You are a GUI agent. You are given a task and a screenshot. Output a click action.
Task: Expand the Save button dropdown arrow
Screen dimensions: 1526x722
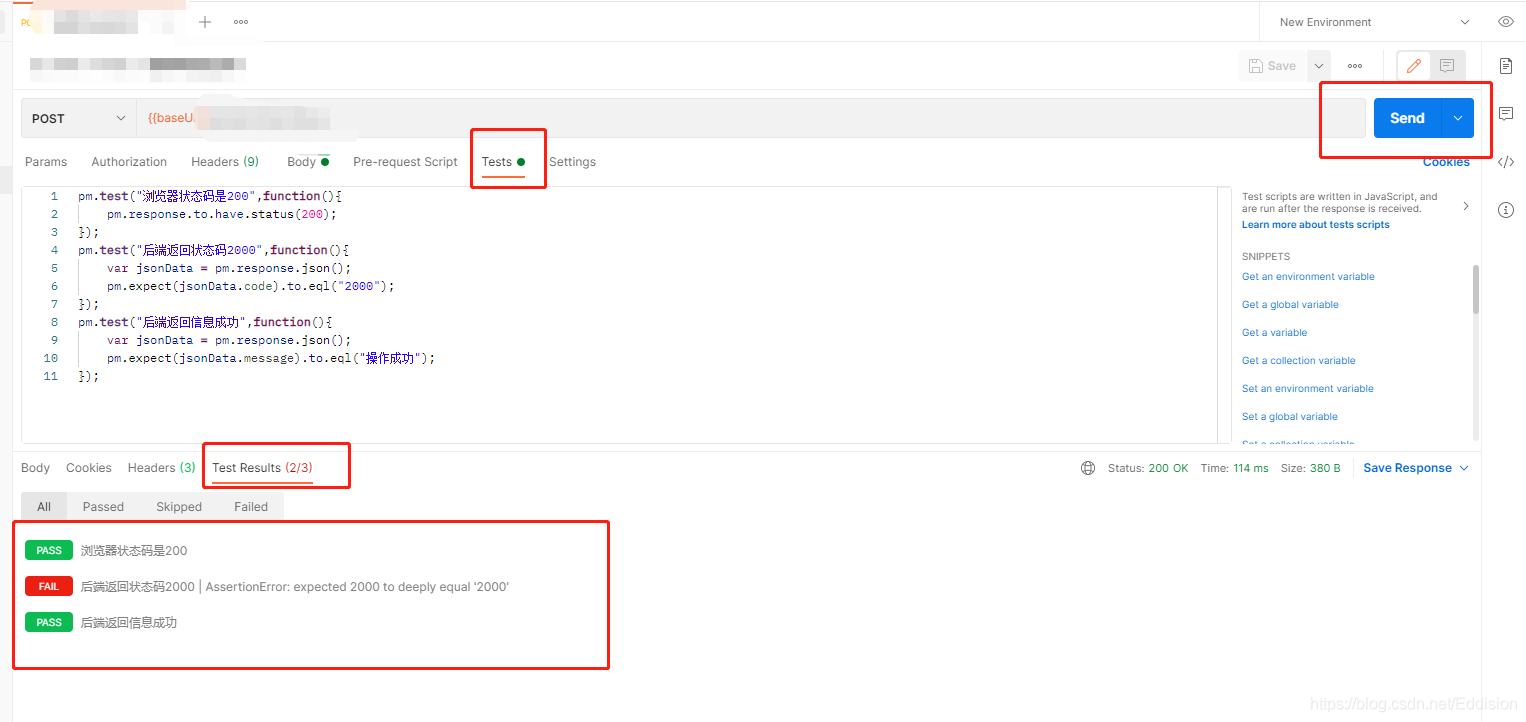tap(1318, 66)
